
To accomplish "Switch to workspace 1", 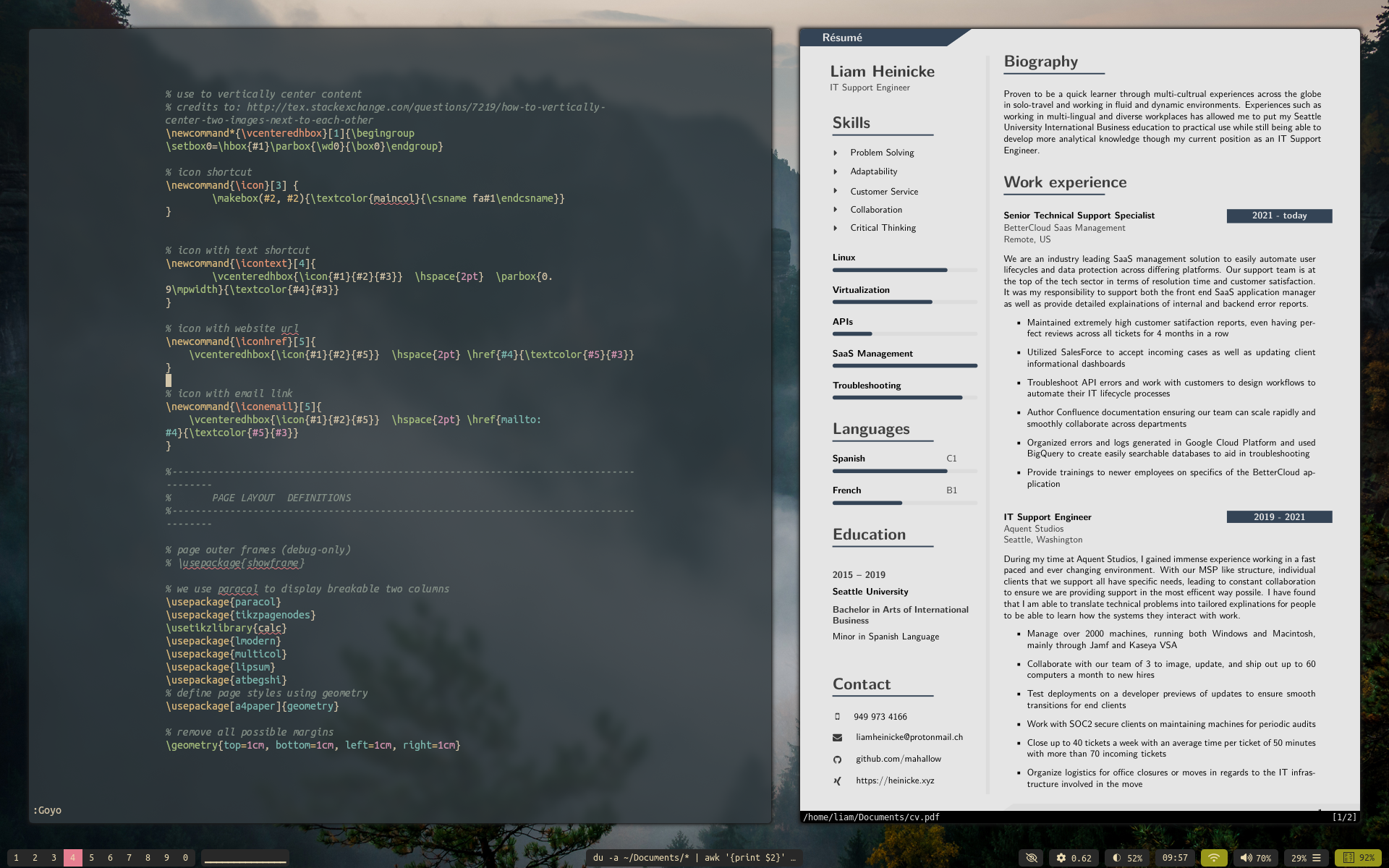I will click(x=16, y=858).
